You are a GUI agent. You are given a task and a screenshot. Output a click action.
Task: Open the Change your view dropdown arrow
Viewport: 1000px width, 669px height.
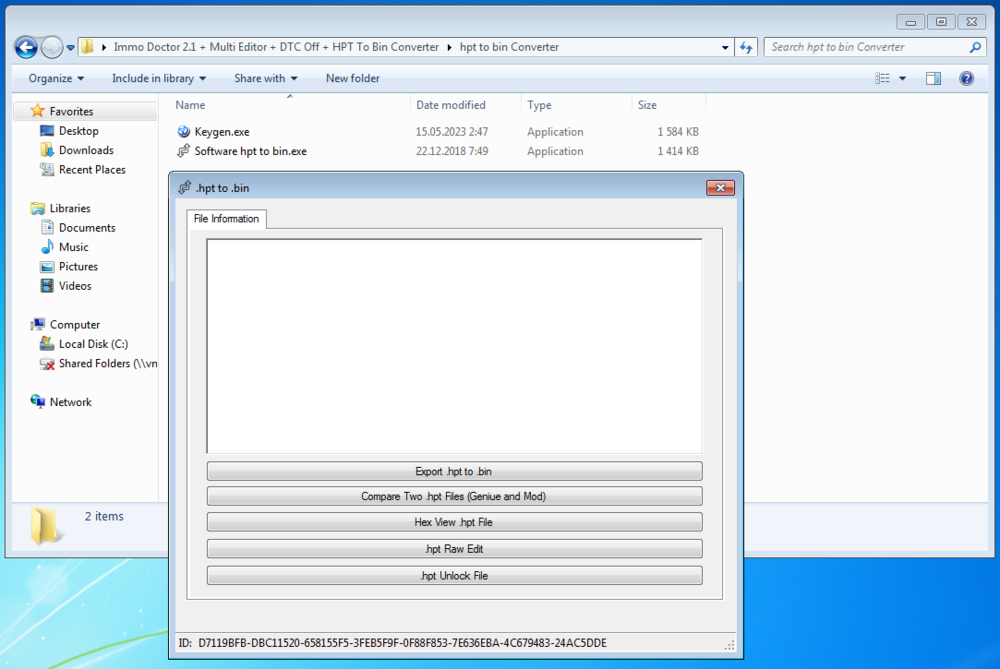tap(902, 78)
